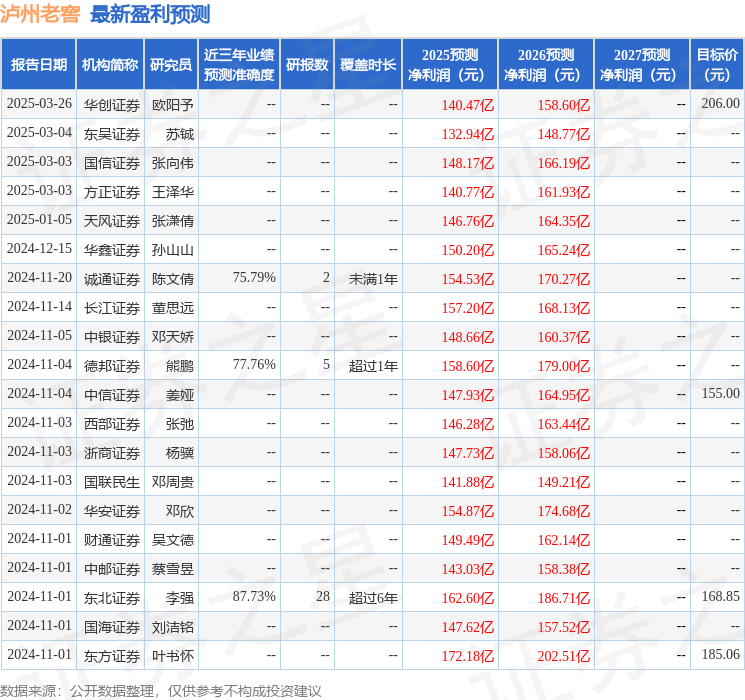Select the 德邦证券 institution cell
Viewport: 745px width, 700px height.
pyautogui.click(x=112, y=366)
